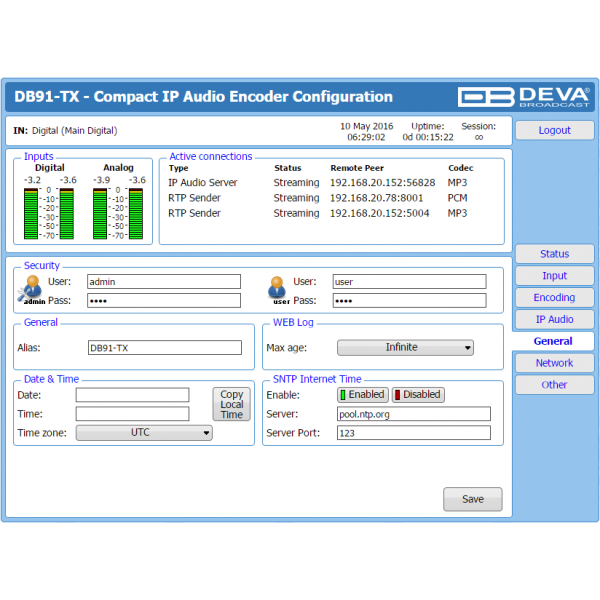Click the regular user User name field

click(x=409, y=282)
